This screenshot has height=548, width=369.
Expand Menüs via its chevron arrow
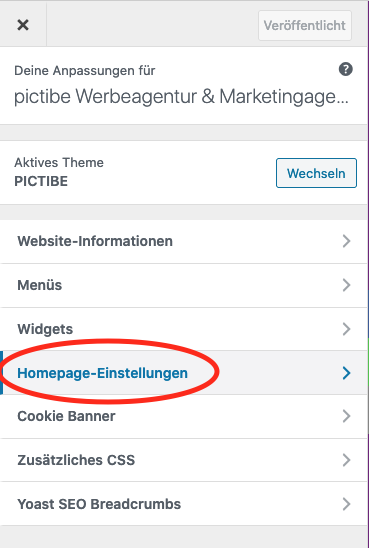pyautogui.click(x=346, y=285)
